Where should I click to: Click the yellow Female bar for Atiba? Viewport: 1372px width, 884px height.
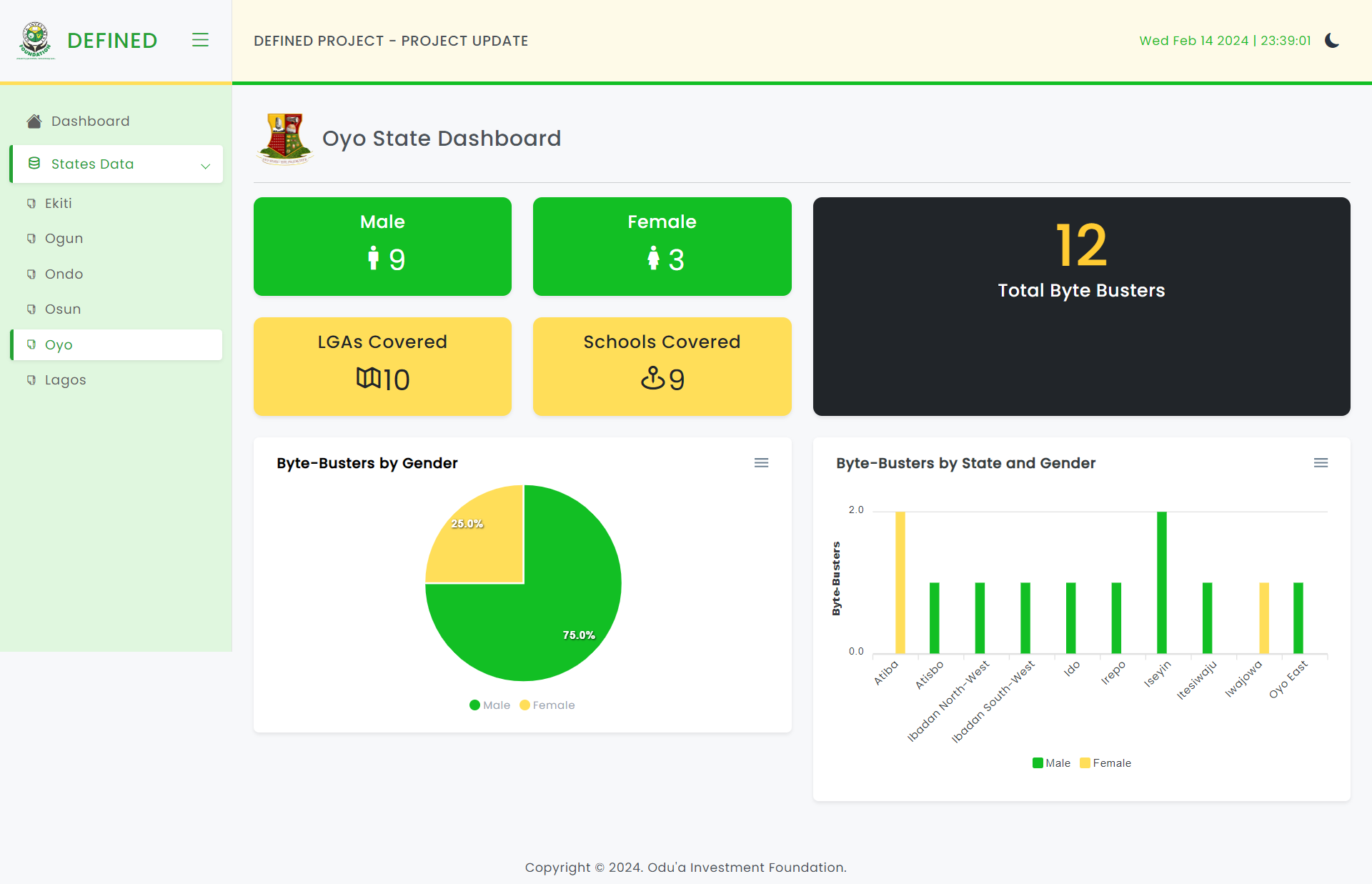pyautogui.click(x=900, y=579)
